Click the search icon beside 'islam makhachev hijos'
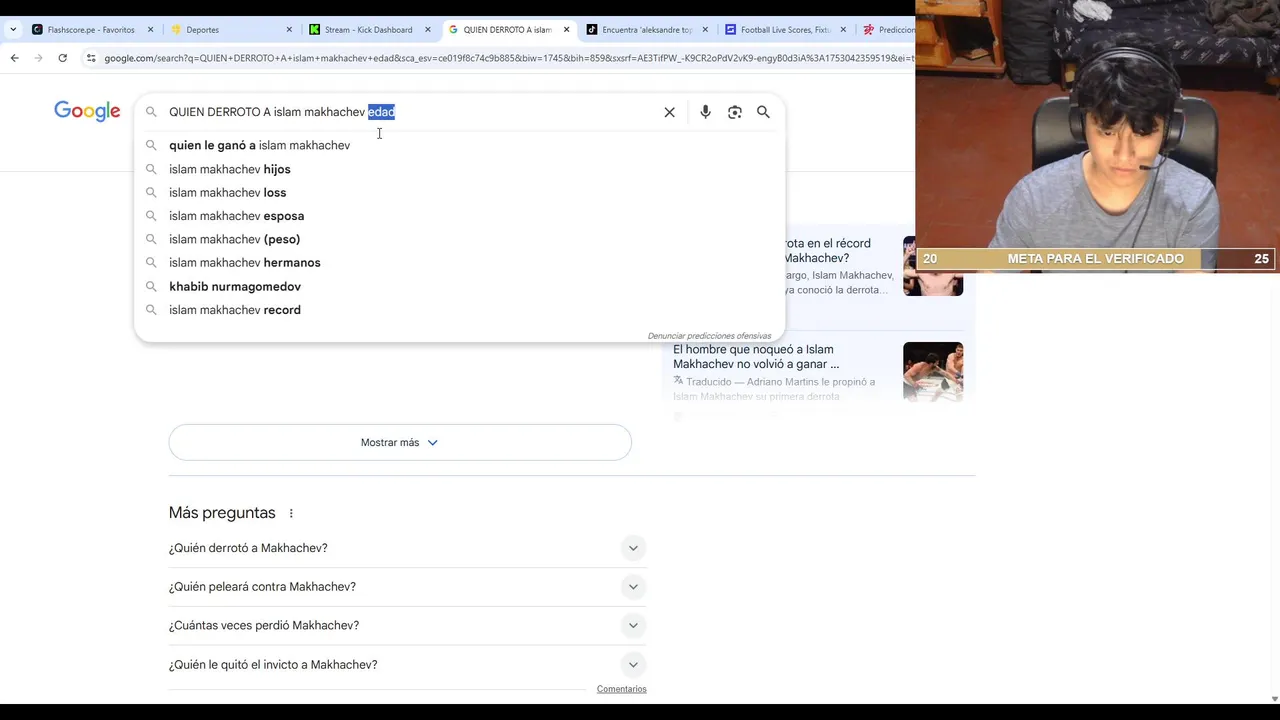1280x720 pixels. (151, 169)
